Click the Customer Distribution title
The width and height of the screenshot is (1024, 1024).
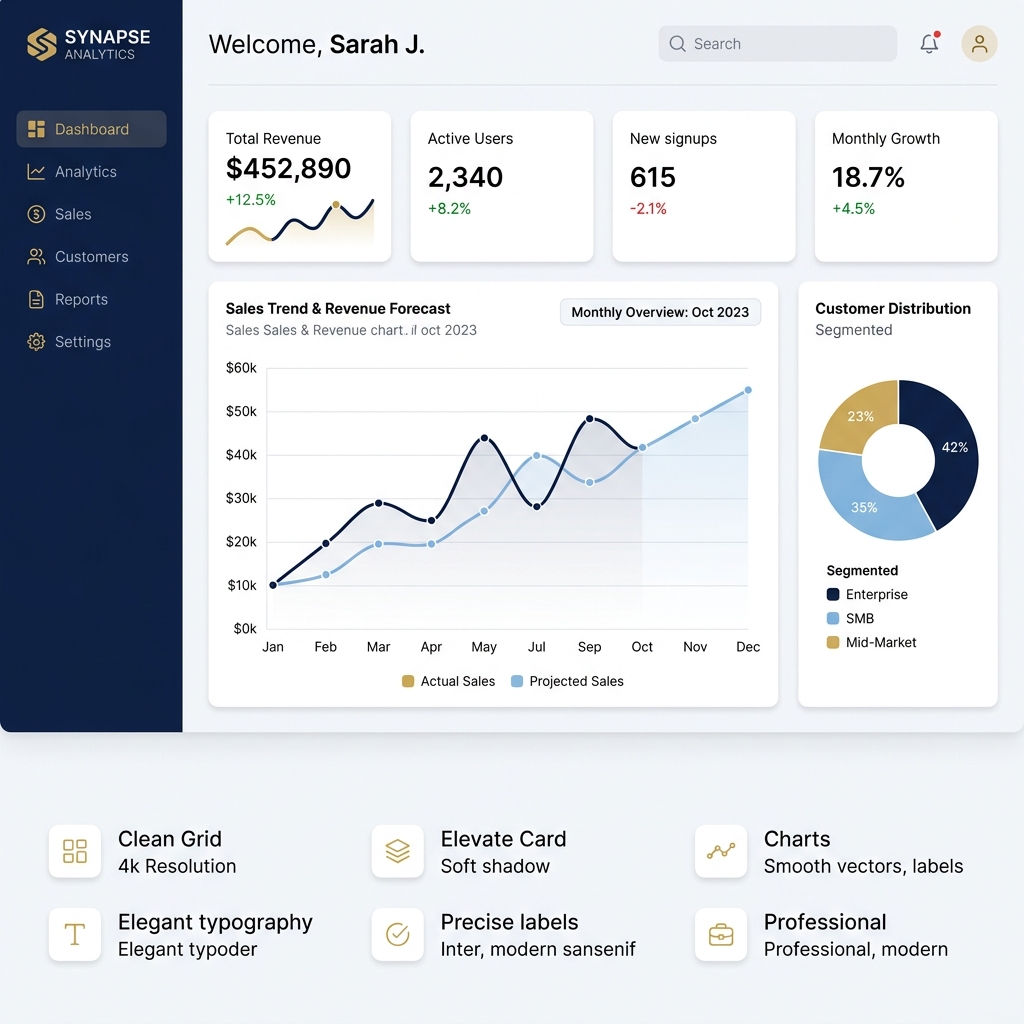[x=893, y=308]
